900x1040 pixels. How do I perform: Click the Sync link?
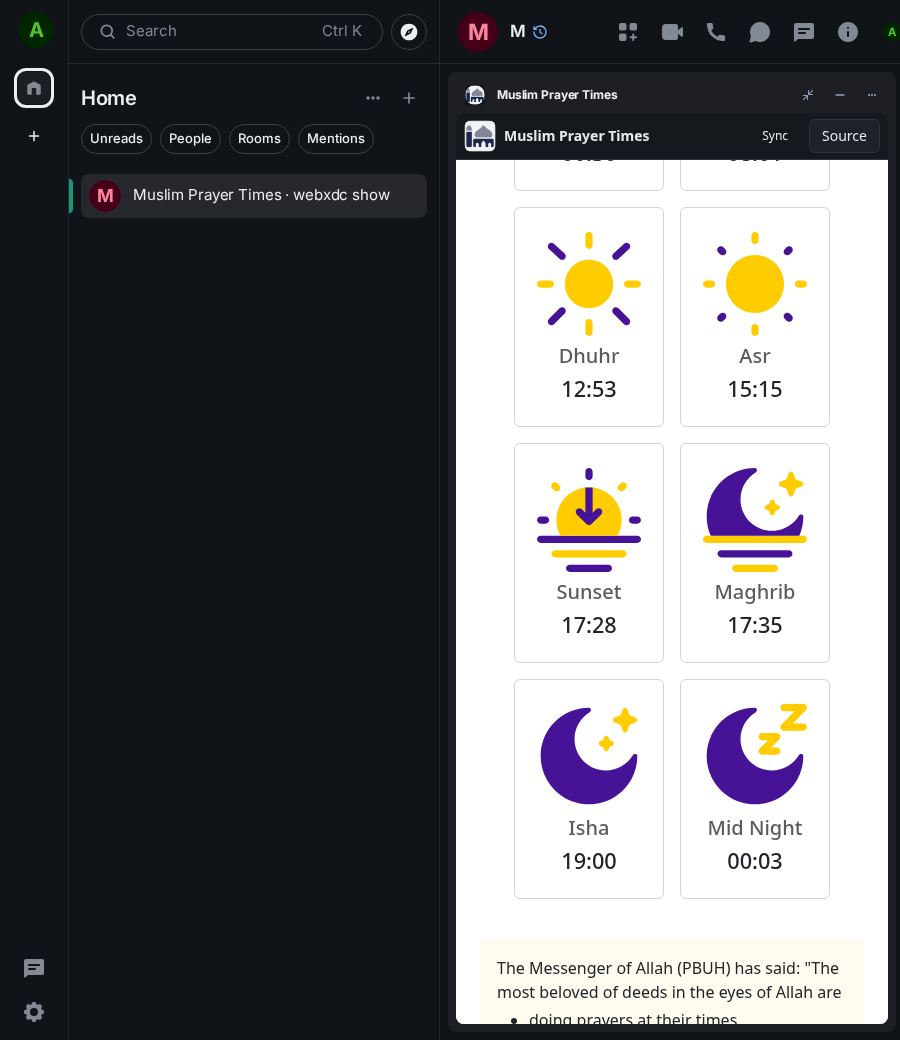tap(775, 136)
